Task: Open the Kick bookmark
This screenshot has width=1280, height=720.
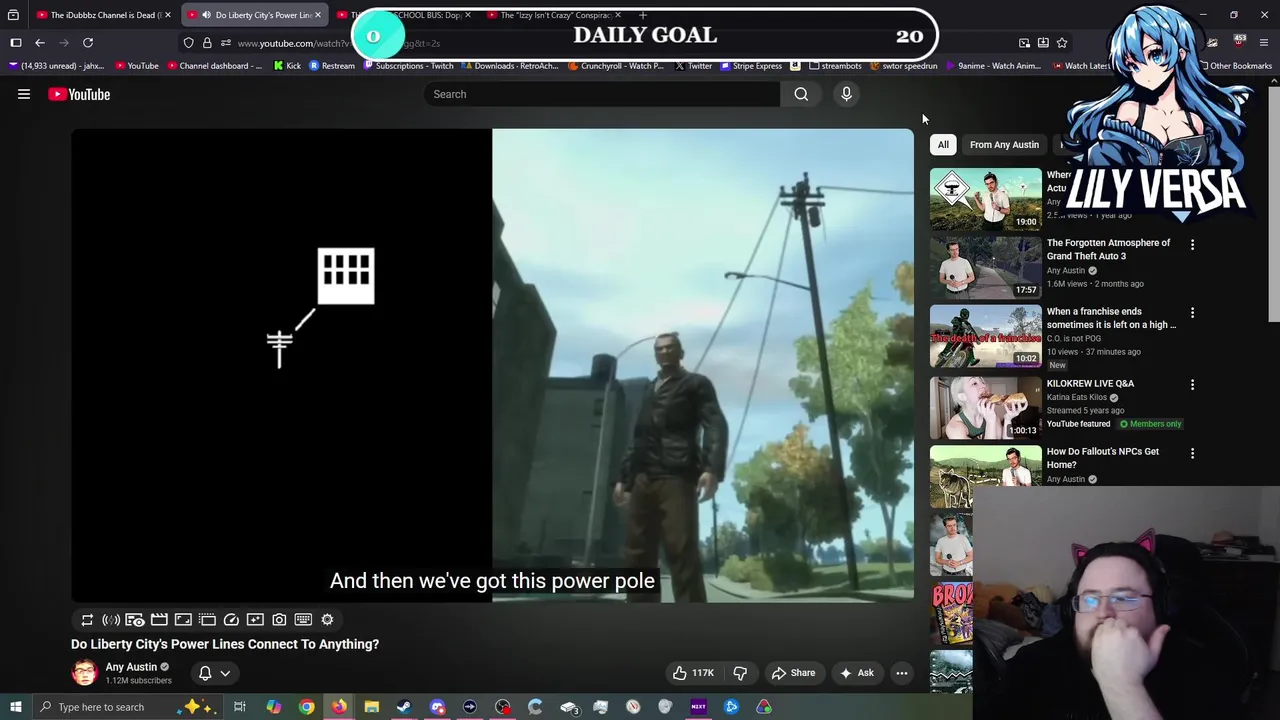Action: click(x=286, y=66)
